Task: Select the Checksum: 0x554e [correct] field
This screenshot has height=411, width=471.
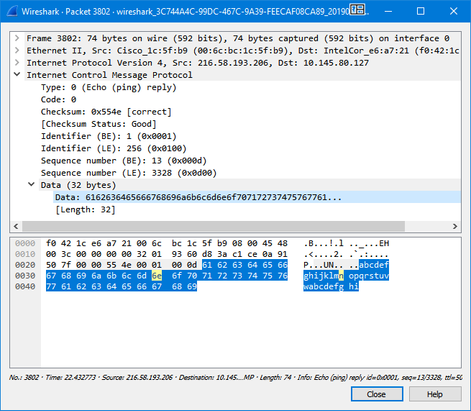Action: tap(106, 112)
